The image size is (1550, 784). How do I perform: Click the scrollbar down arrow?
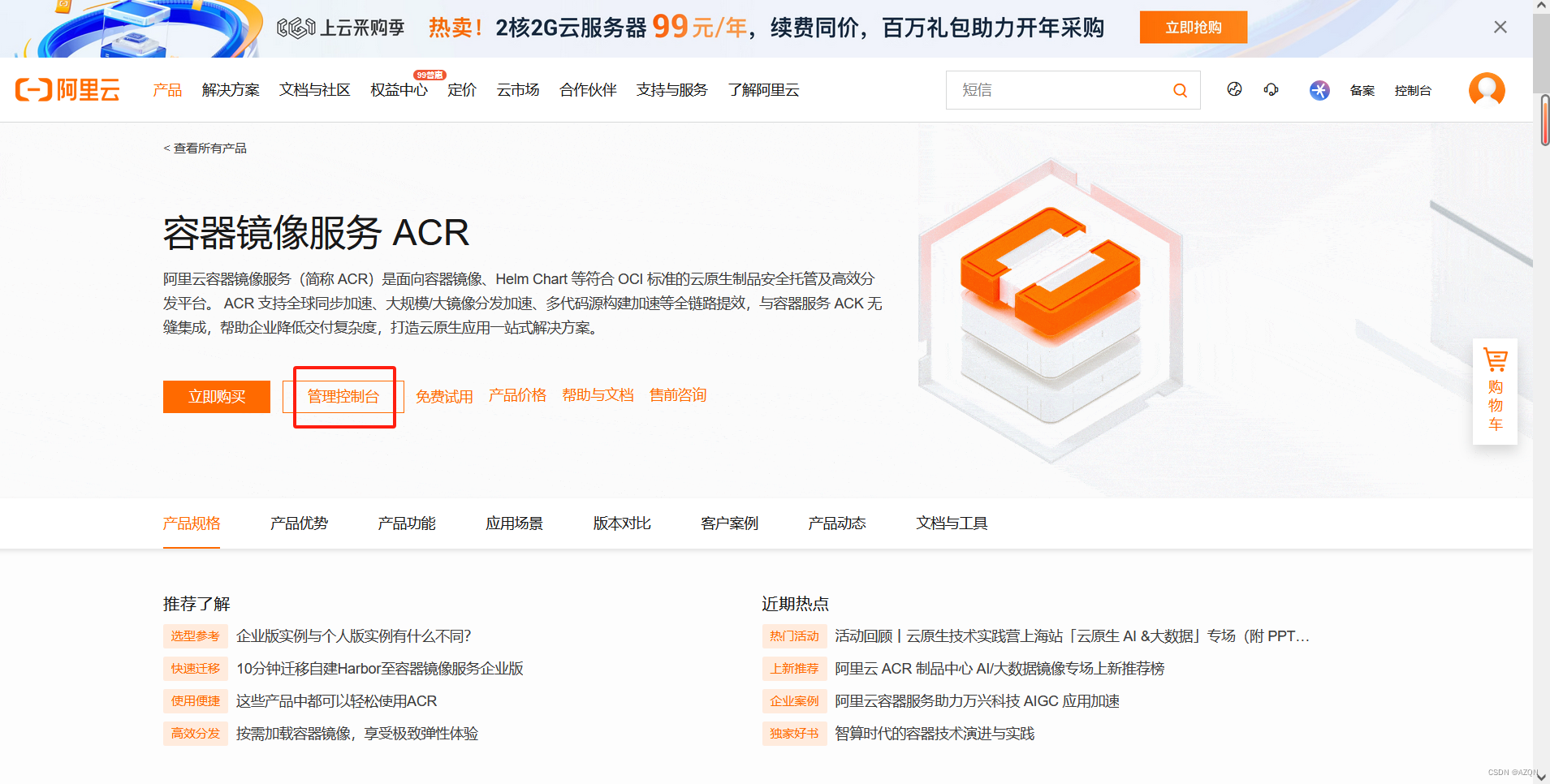1541,777
